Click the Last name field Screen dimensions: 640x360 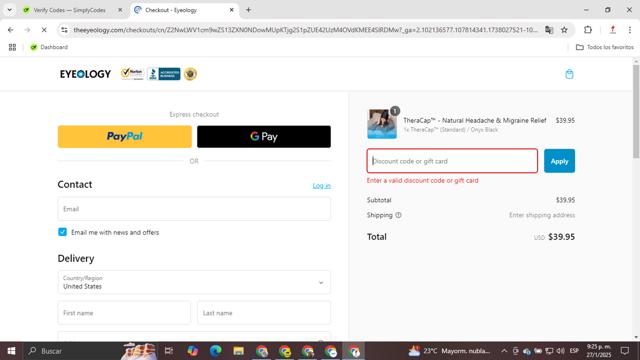(x=264, y=313)
